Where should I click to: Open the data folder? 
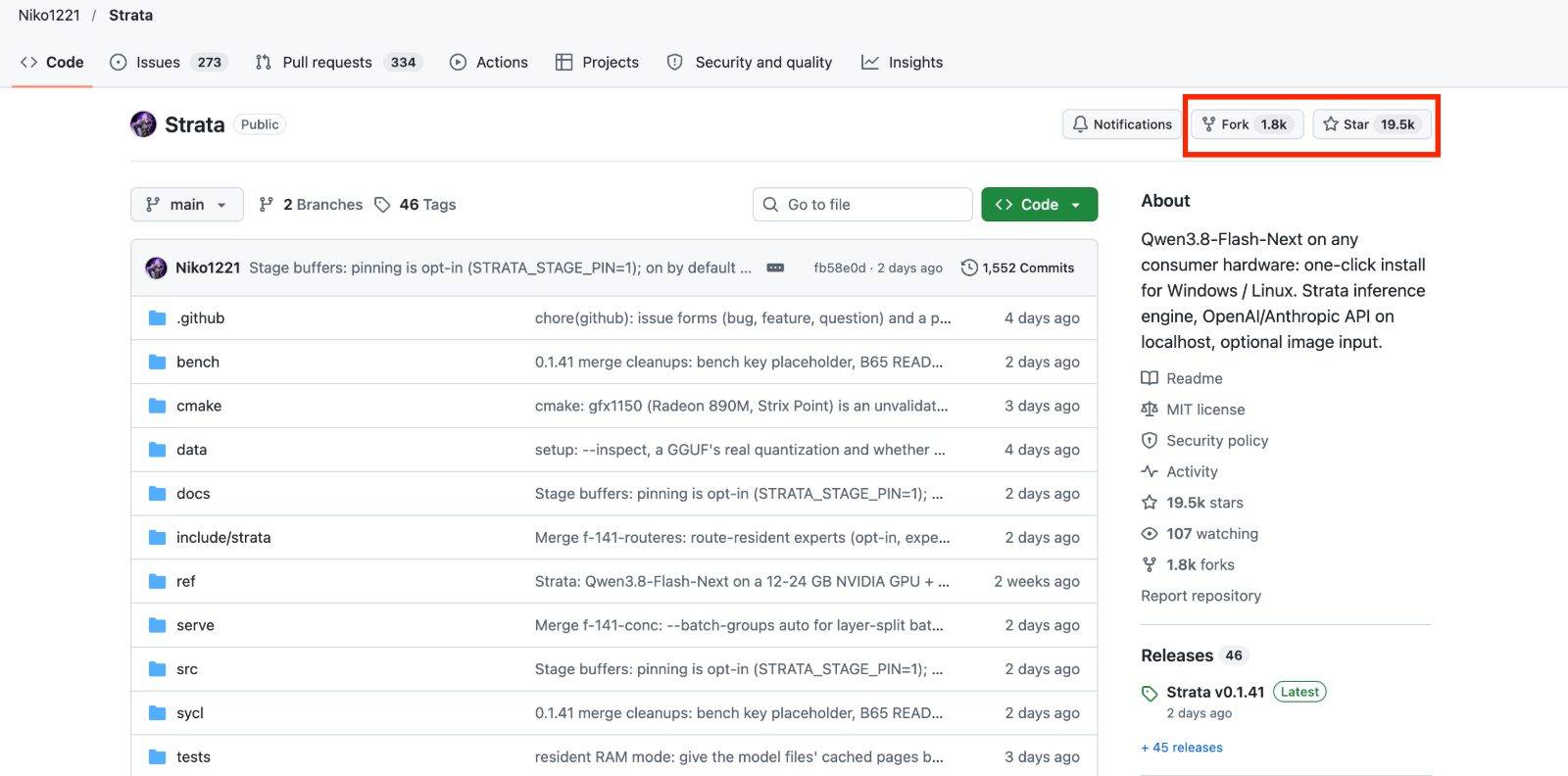(191, 450)
